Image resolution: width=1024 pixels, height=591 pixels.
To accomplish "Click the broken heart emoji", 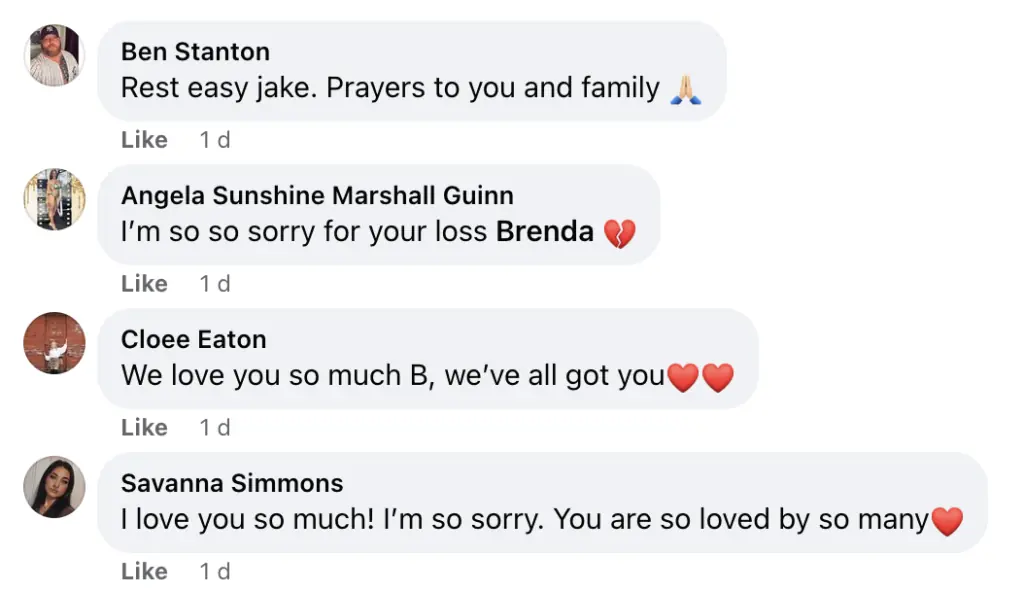I will click(620, 234).
